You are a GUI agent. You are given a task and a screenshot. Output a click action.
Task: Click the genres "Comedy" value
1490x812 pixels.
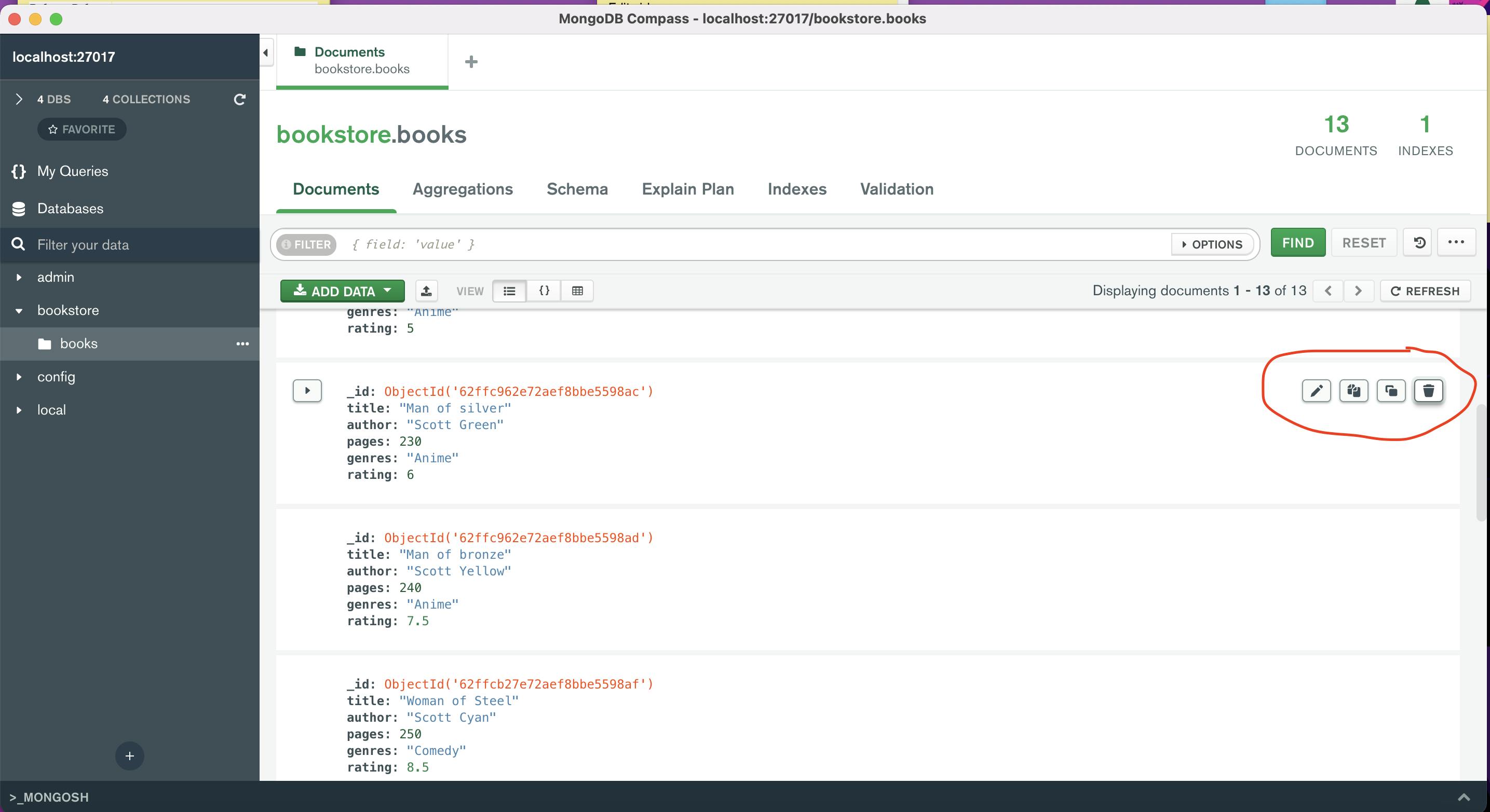436,751
